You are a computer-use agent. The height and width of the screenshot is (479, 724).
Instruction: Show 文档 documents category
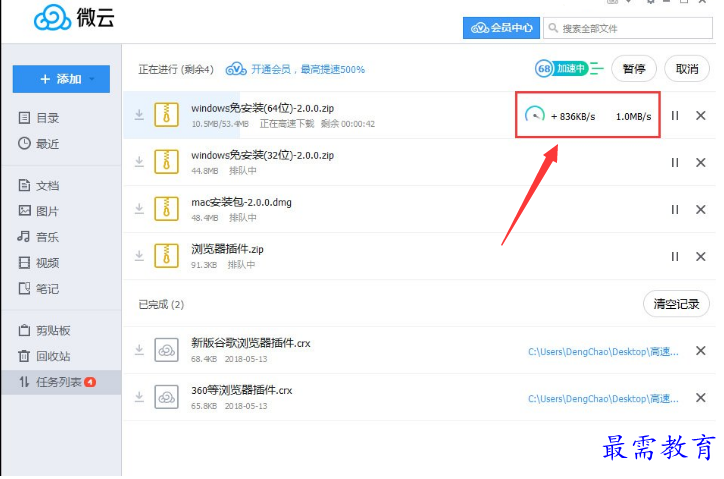[39, 186]
